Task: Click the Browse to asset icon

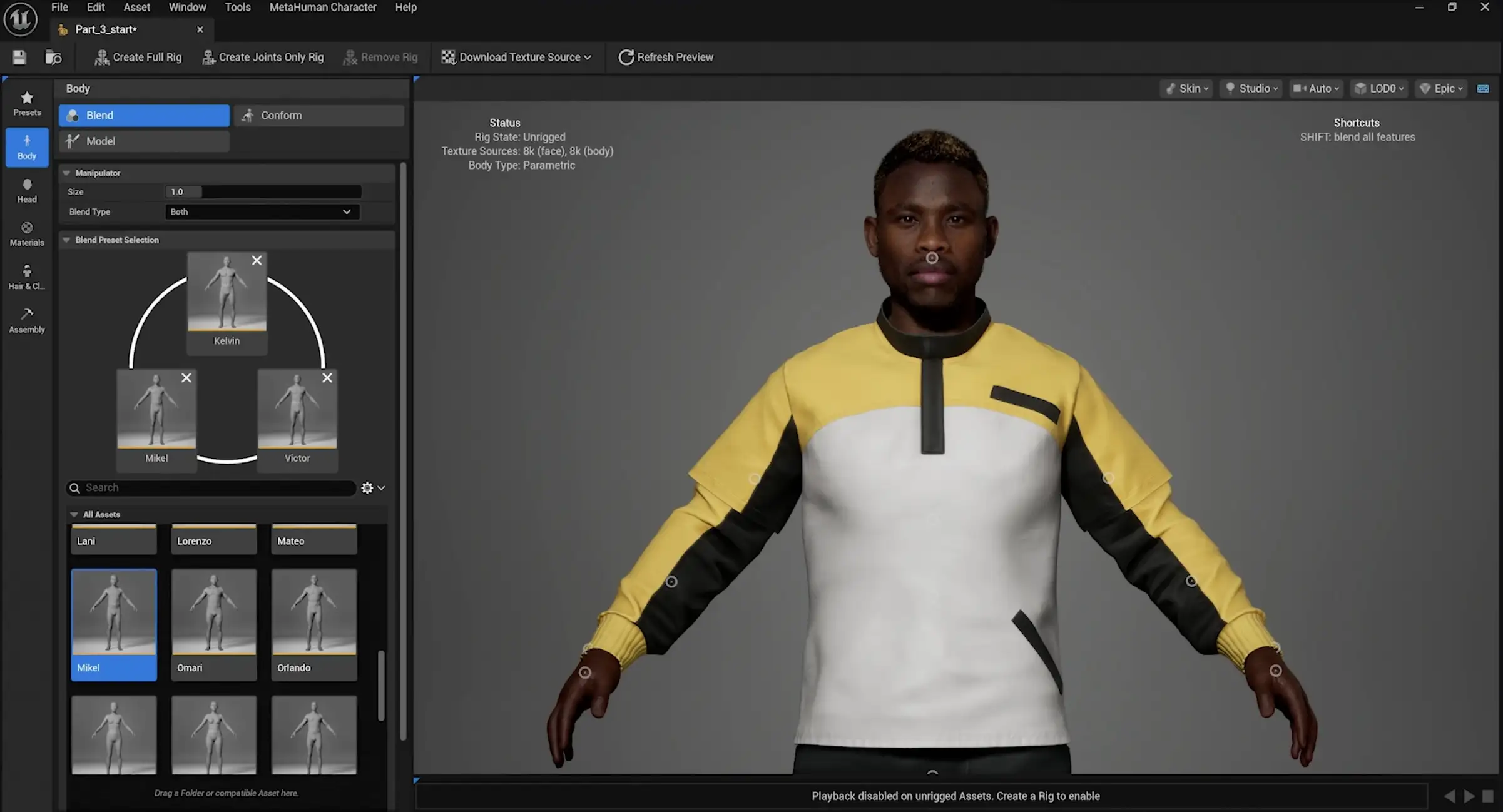Action: (x=53, y=58)
